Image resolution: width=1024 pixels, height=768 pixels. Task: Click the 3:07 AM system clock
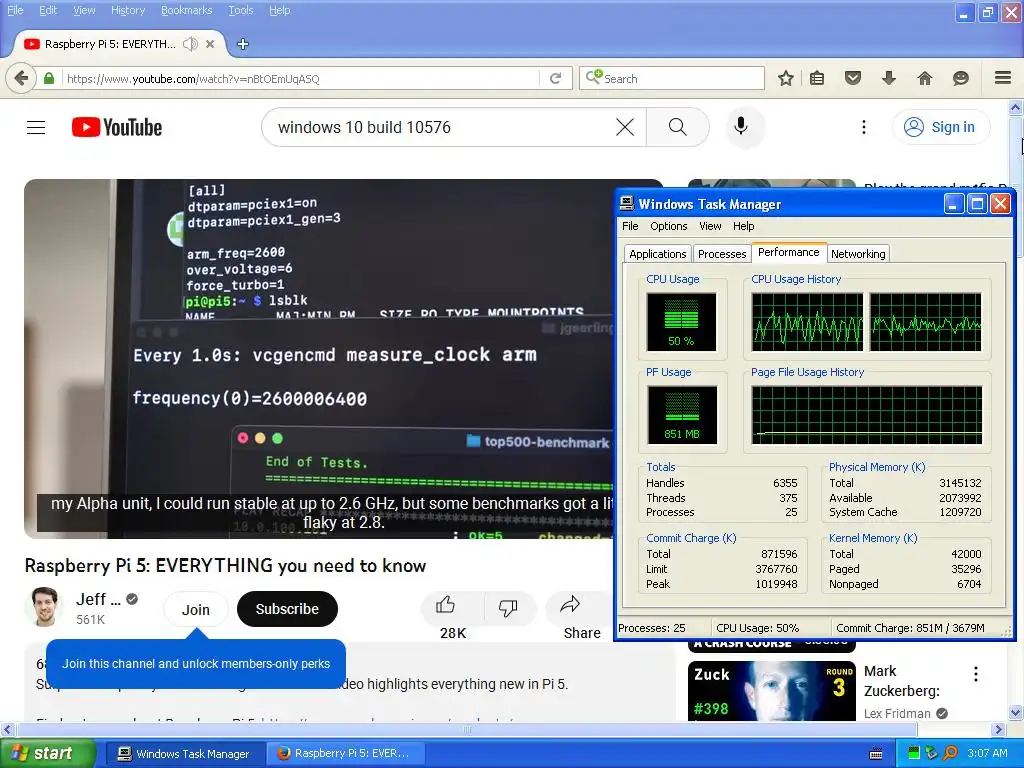click(987, 753)
